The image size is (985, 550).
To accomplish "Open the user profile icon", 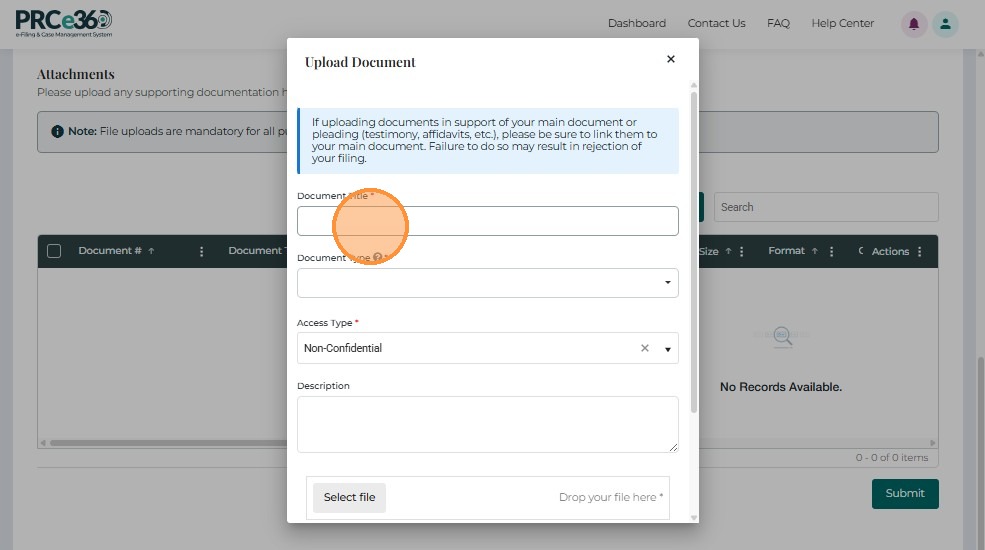I will pyautogui.click(x=945, y=24).
